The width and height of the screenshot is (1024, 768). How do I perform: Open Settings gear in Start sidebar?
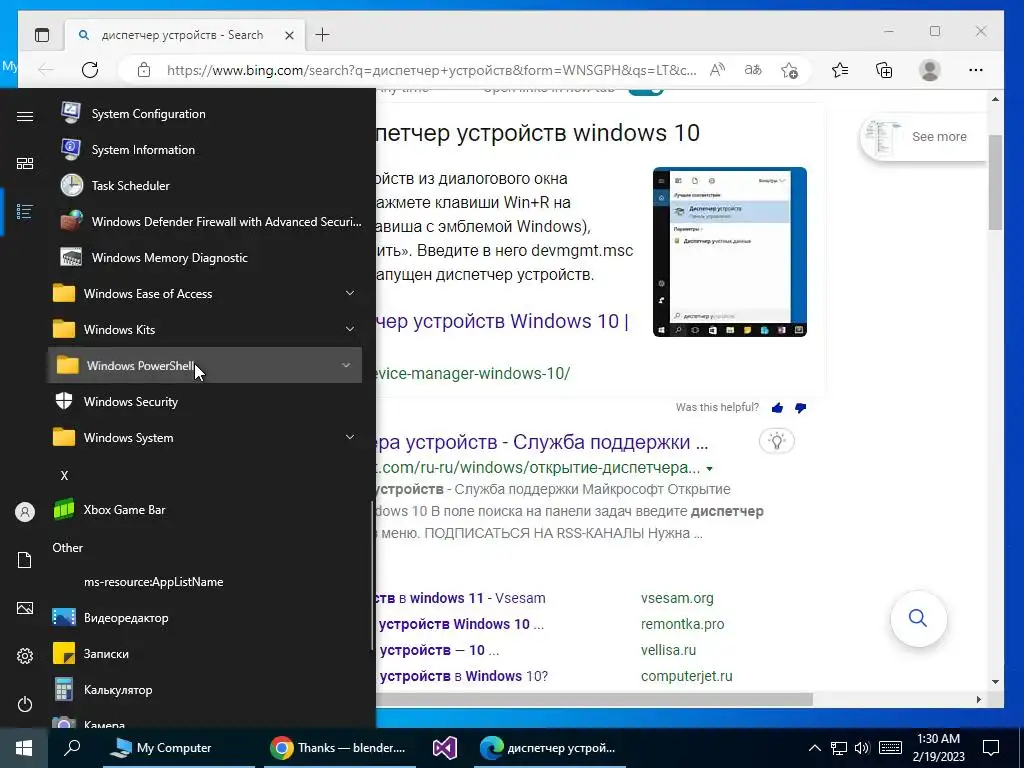tap(25, 656)
